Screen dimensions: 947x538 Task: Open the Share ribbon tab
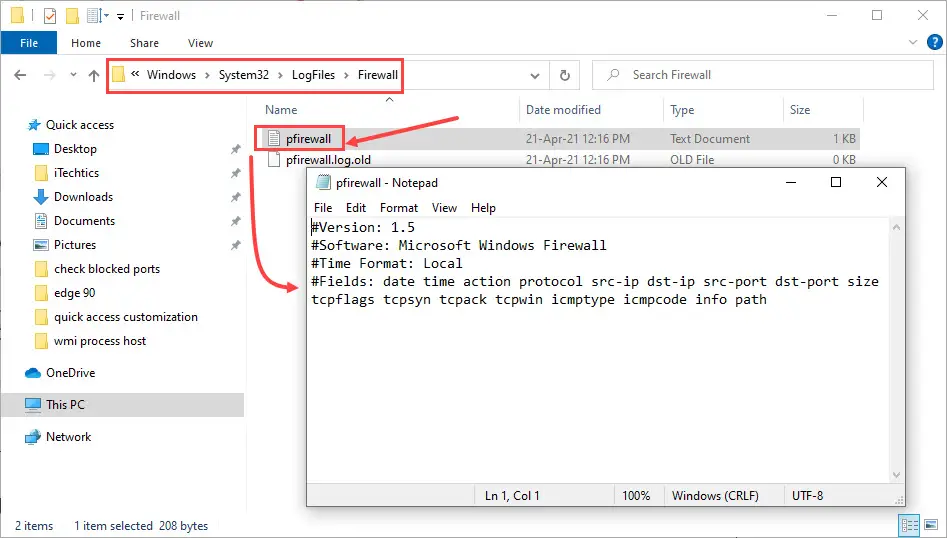coord(144,43)
